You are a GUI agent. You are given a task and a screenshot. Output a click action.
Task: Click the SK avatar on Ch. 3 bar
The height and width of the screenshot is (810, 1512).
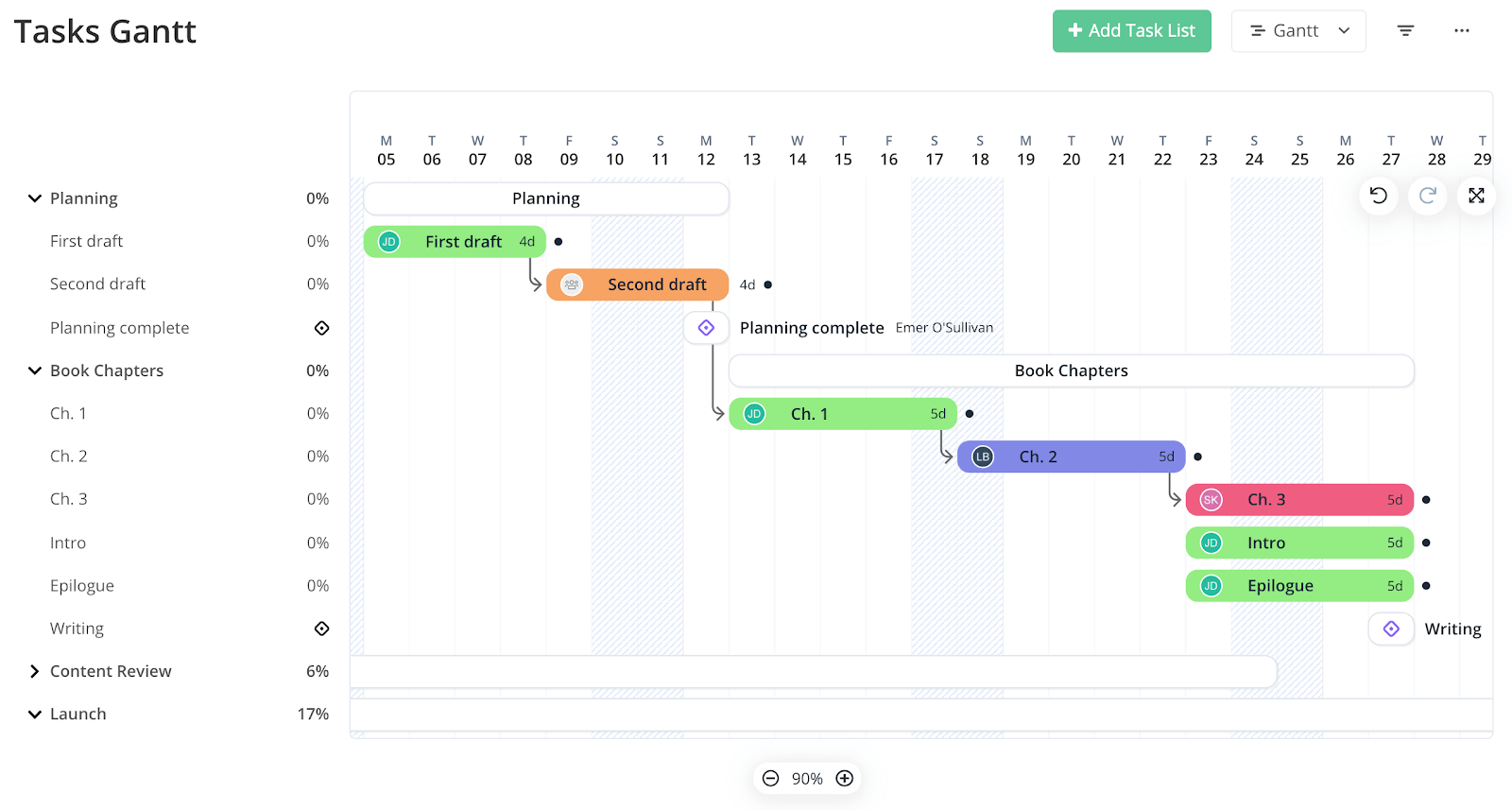(x=1211, y=500)
